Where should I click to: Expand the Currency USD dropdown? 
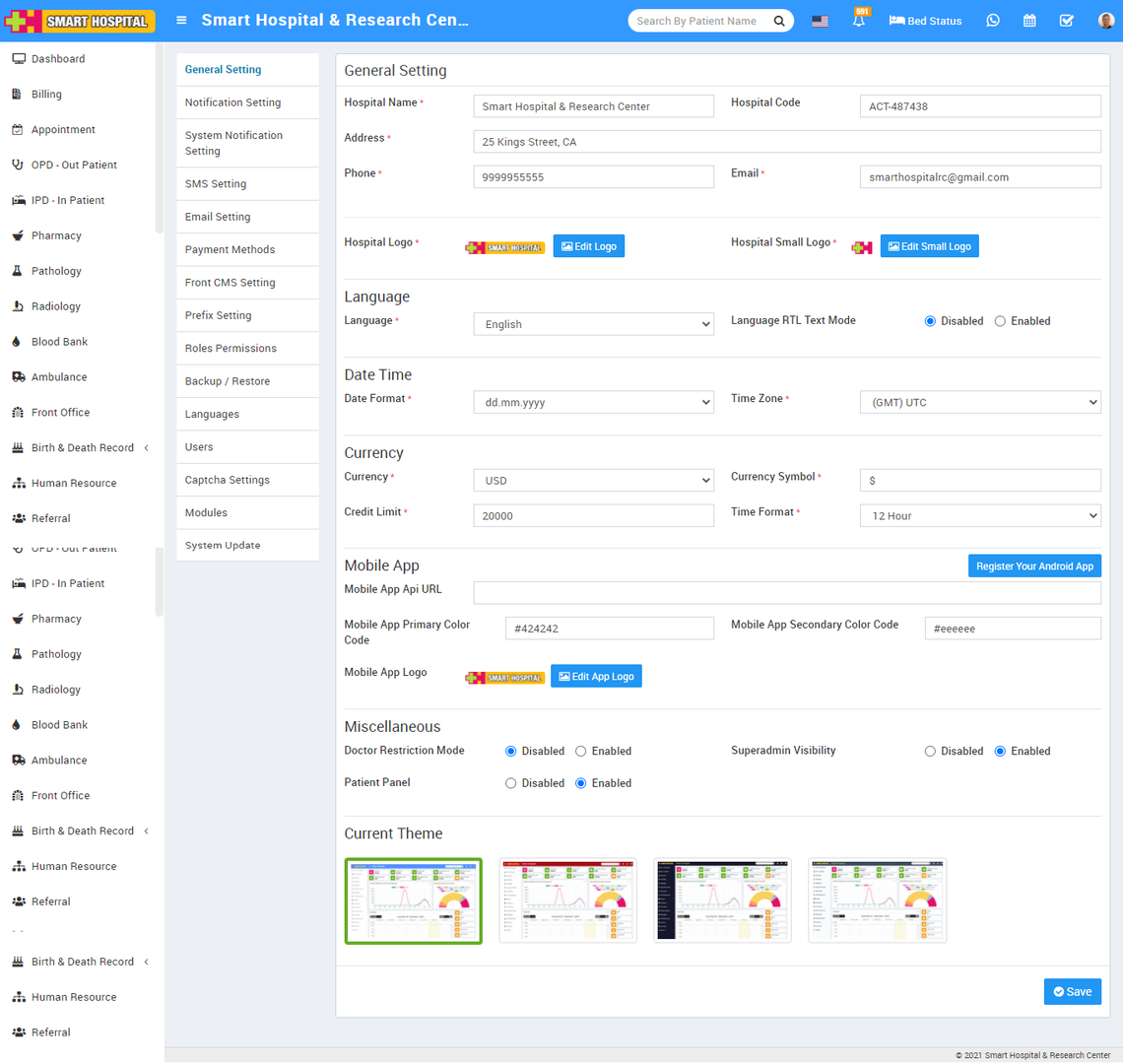pos(594,481)
